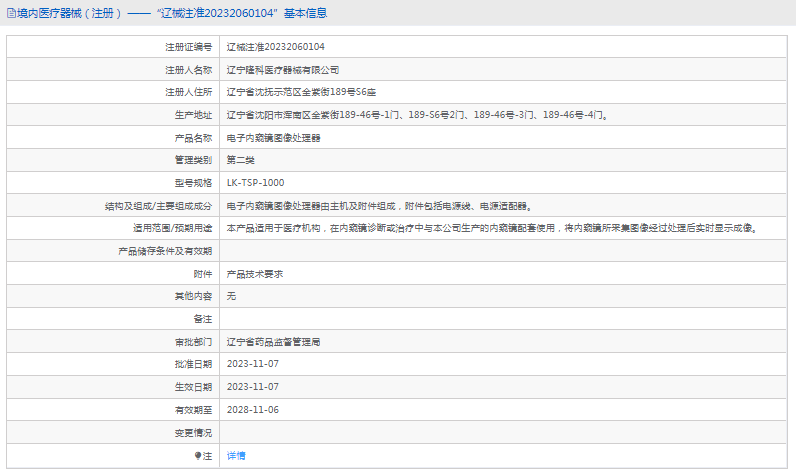The height and width of the screenshot is (473, 796).
Task: Select product name 电子内窥镜图像处理器
Action: [274, 138]
